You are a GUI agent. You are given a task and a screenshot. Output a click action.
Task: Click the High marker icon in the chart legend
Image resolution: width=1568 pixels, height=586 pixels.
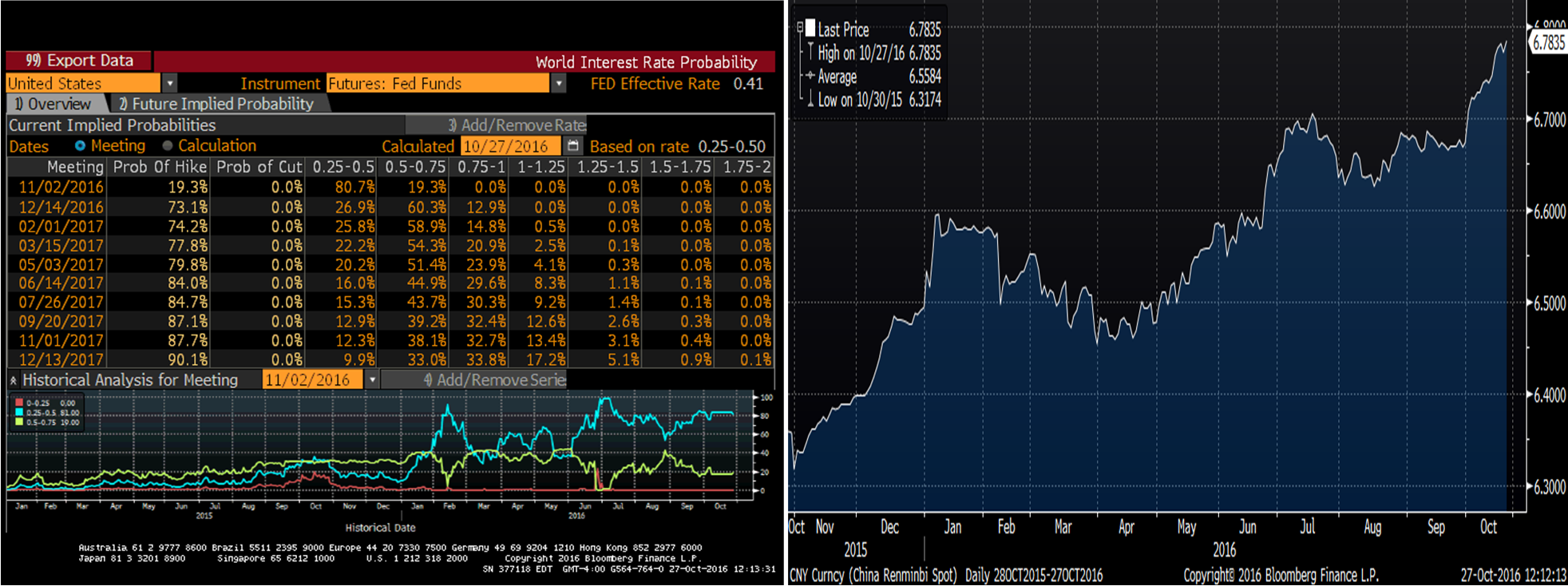(x=810, y=53)
